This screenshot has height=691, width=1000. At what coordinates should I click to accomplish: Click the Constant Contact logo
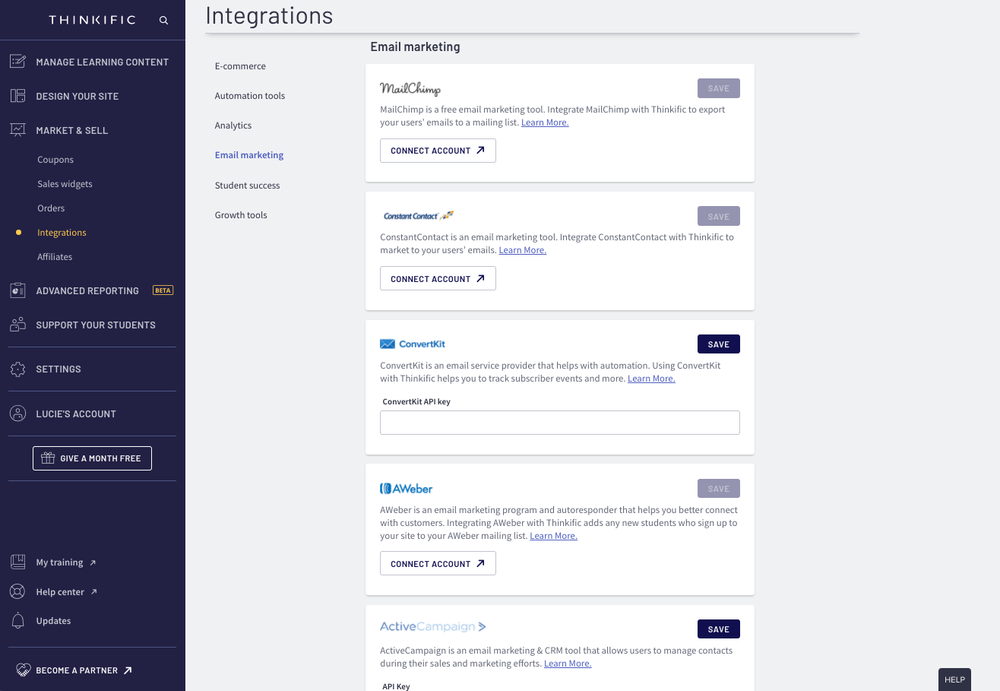click(418, 216)
